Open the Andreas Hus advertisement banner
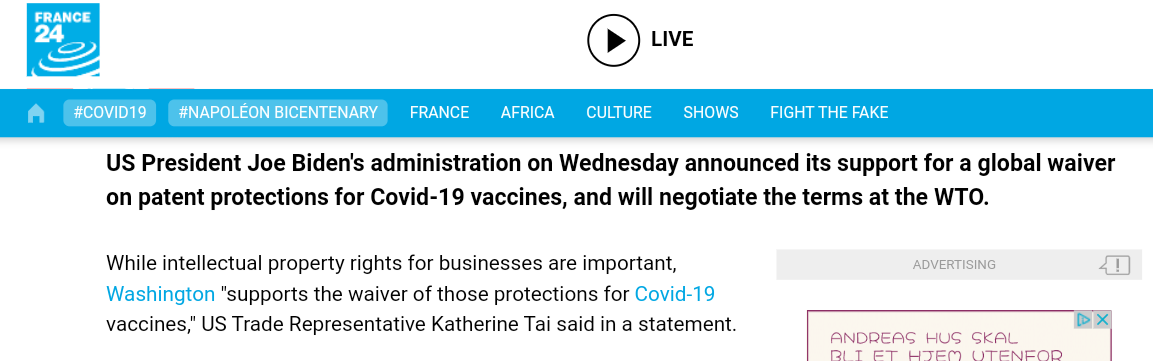This screenshot has height=361, width=1153. [959, 337]
